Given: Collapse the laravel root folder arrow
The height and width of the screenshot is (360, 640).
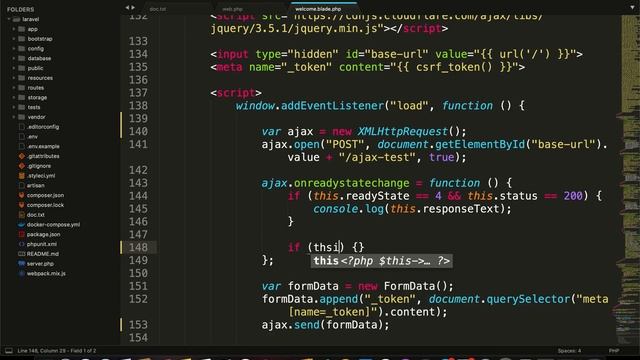Looking at the screenshot, I should [9, 19].
